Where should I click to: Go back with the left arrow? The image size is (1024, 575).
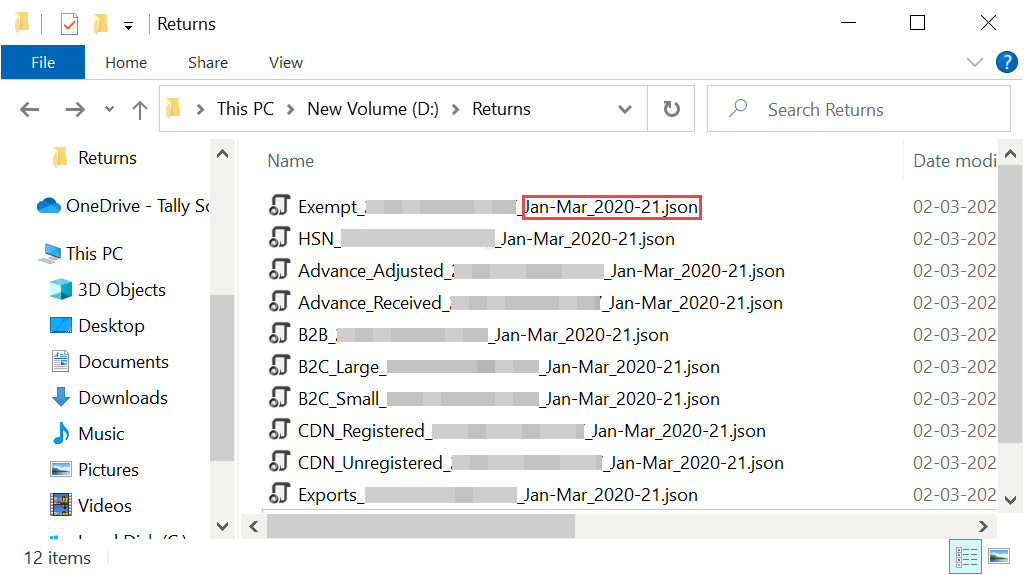pyautogui.click(x=29, y=109)
